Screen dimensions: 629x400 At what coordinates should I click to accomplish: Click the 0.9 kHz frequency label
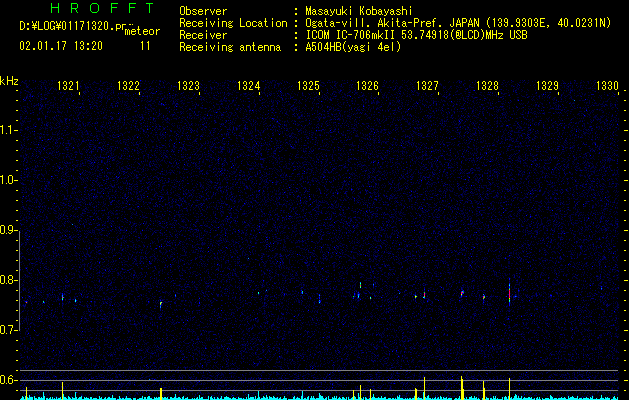[x=8, y=230]
